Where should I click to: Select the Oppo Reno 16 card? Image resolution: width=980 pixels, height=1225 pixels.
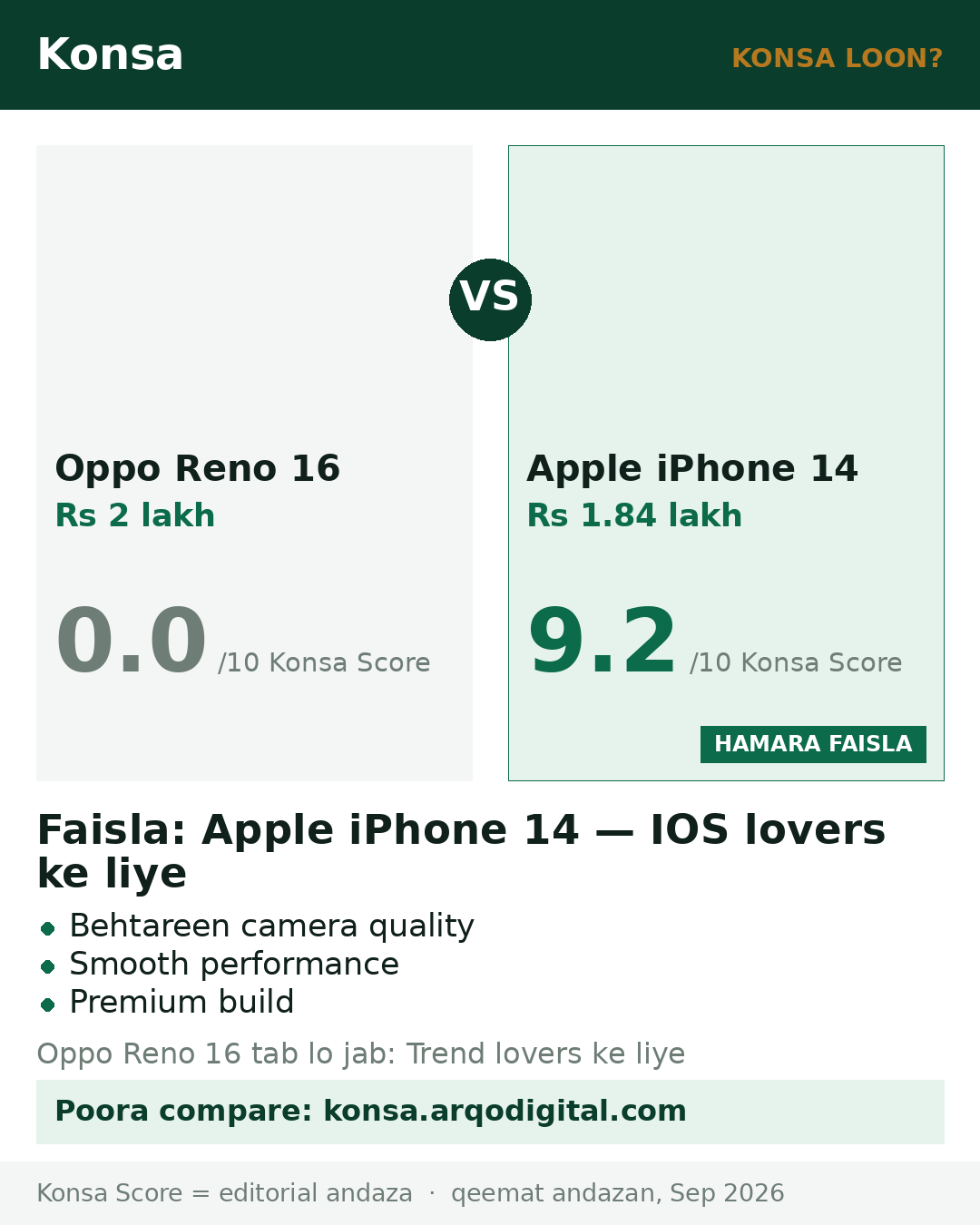pyautogui.click(x=254, y=463)
